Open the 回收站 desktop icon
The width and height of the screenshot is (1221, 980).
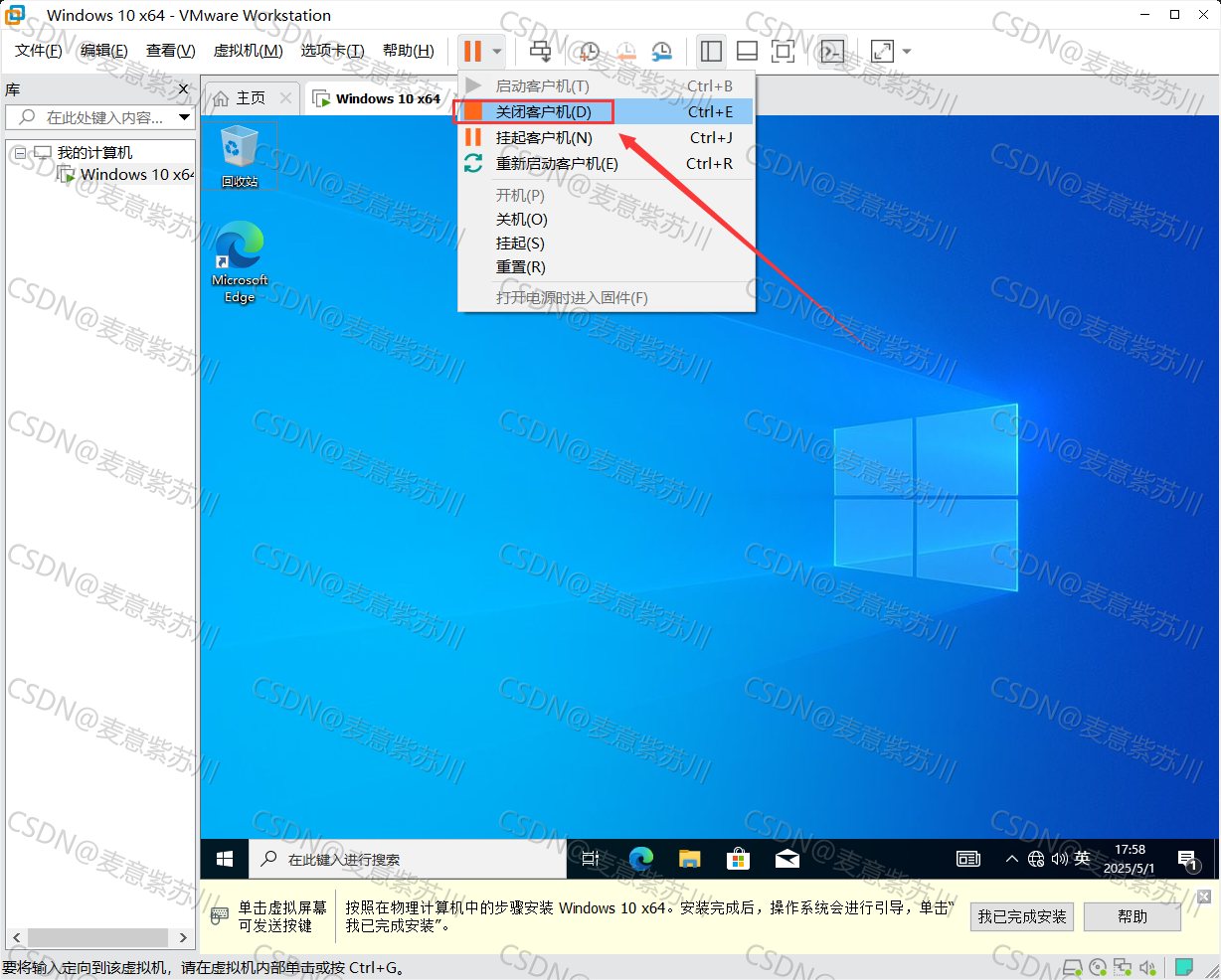(x=239, y=156)
